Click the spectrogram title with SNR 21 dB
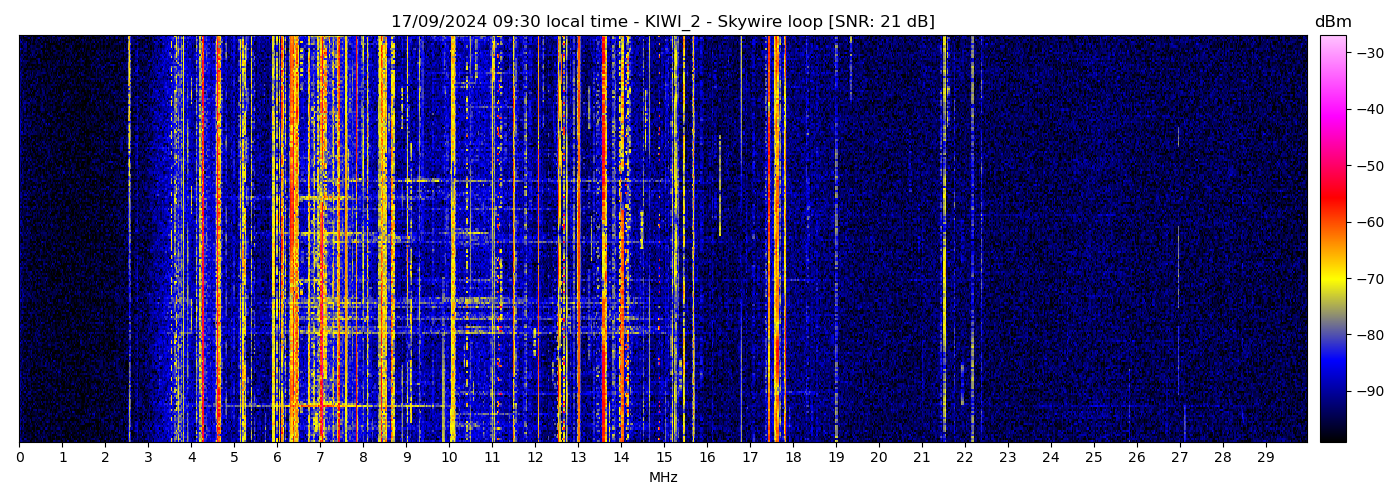This screenshot has height=500, width=1400. pos(662,22)
